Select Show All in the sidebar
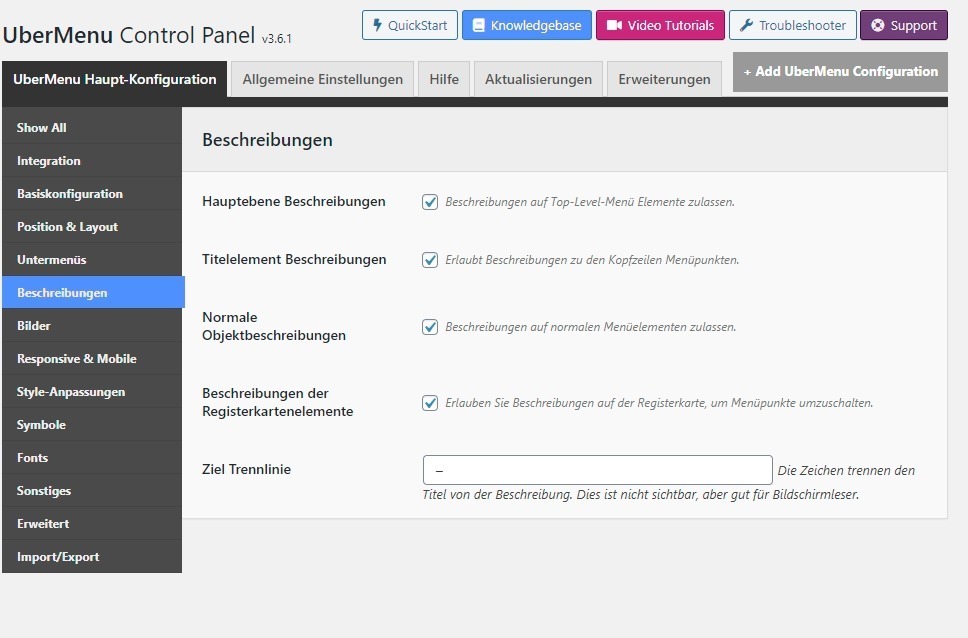The width and height of the screenshot is (968, 638). 92,128
